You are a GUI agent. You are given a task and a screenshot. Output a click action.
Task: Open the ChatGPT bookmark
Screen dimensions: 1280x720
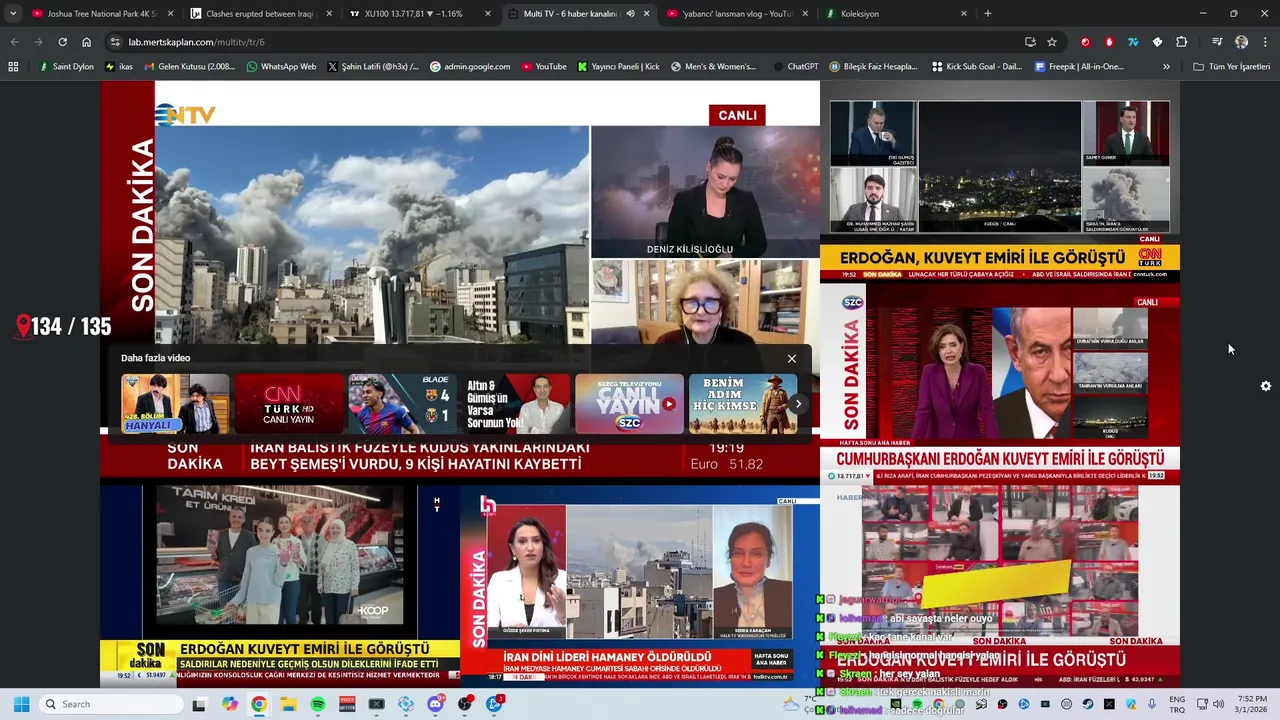coord(795,67)
